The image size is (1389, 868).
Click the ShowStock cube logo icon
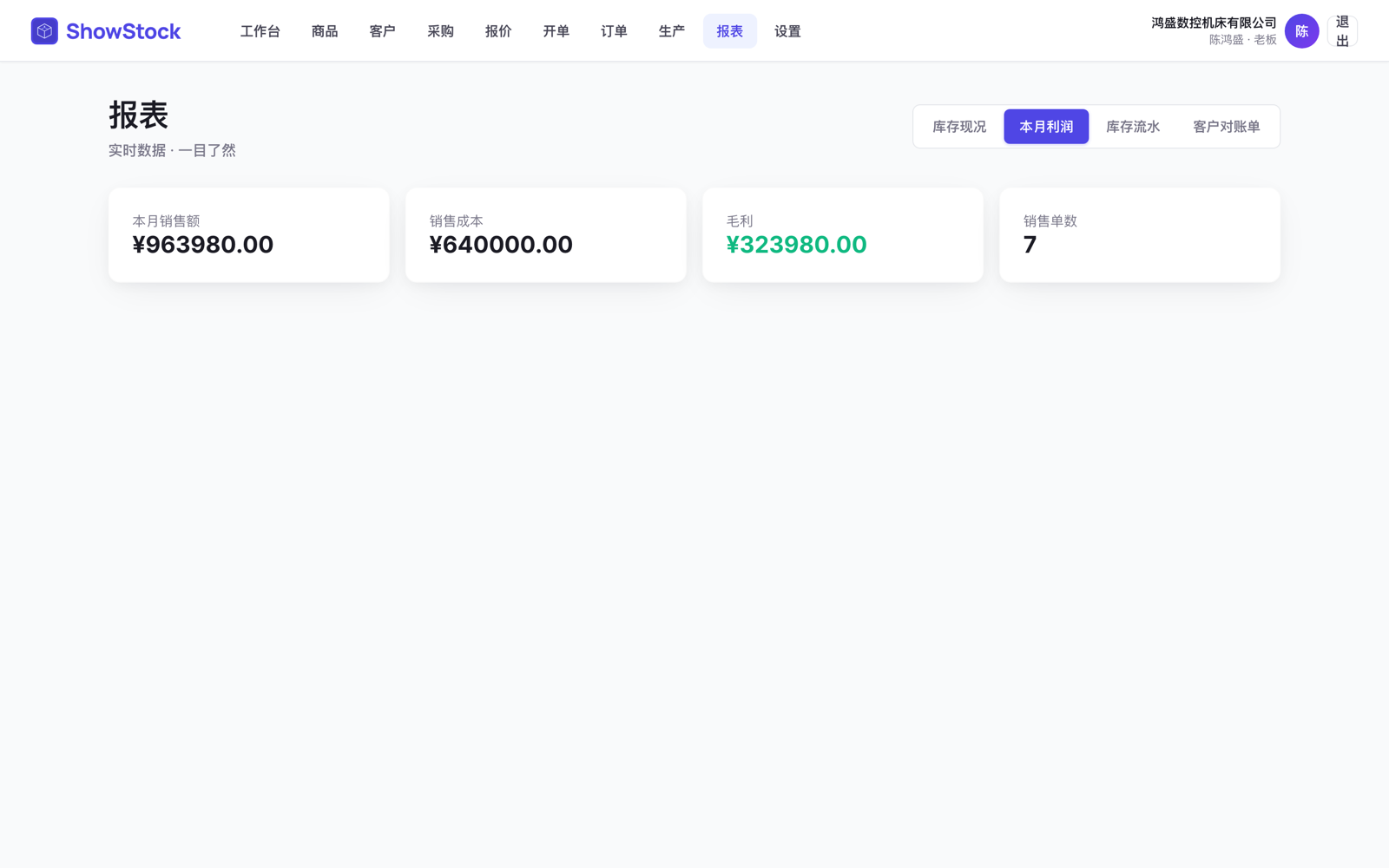point(44,31)
